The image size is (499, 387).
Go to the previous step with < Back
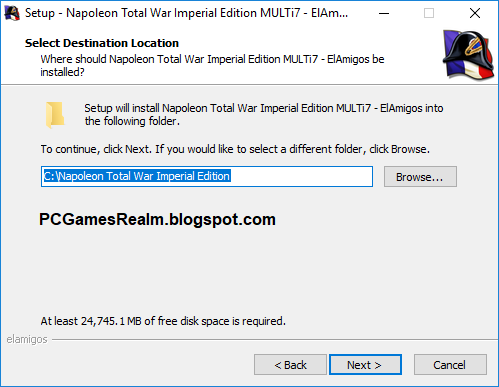(x=290, y=365)
